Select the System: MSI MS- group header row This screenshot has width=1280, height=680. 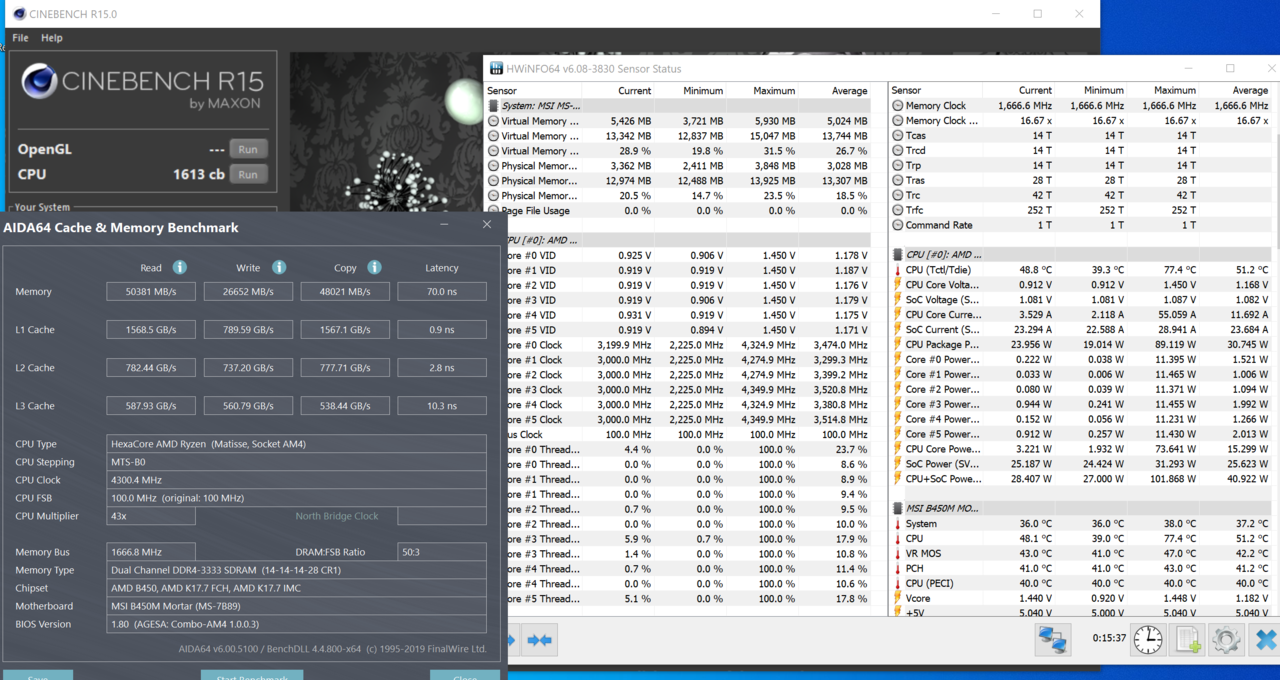coord(678,106)
